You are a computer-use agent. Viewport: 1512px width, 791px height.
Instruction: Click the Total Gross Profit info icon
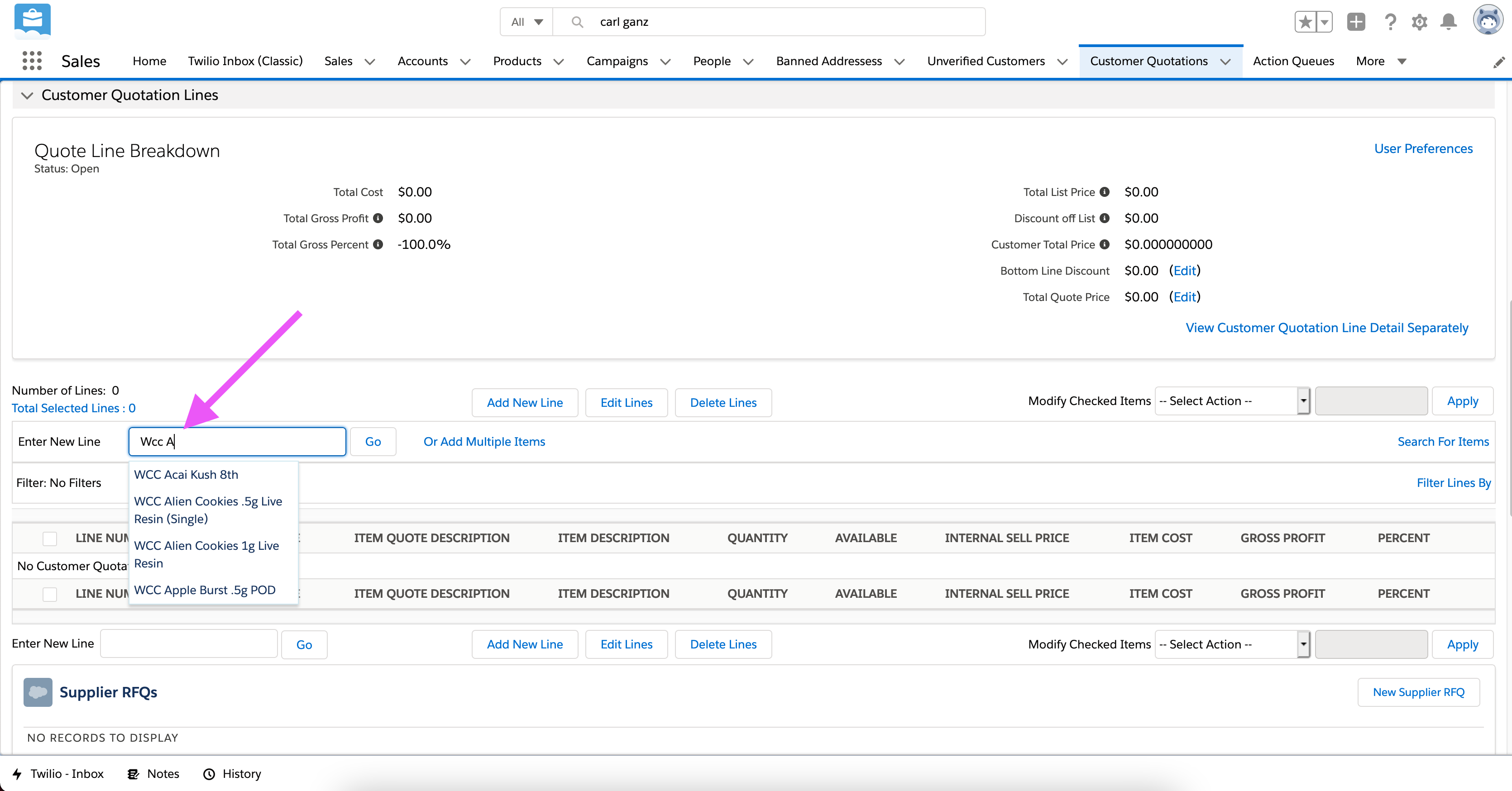pos(378,218)
